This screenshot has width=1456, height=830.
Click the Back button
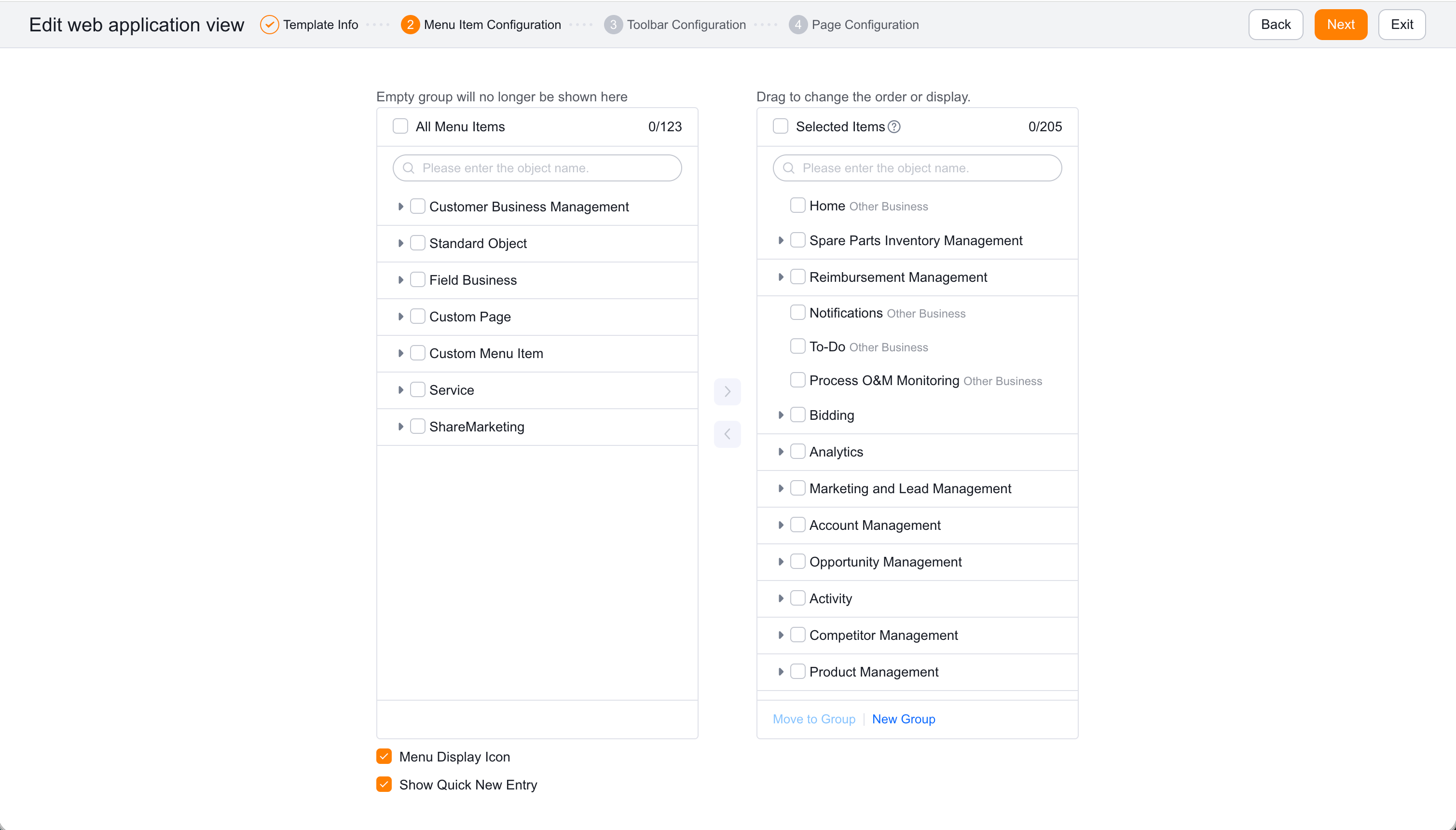[1276, 25]
